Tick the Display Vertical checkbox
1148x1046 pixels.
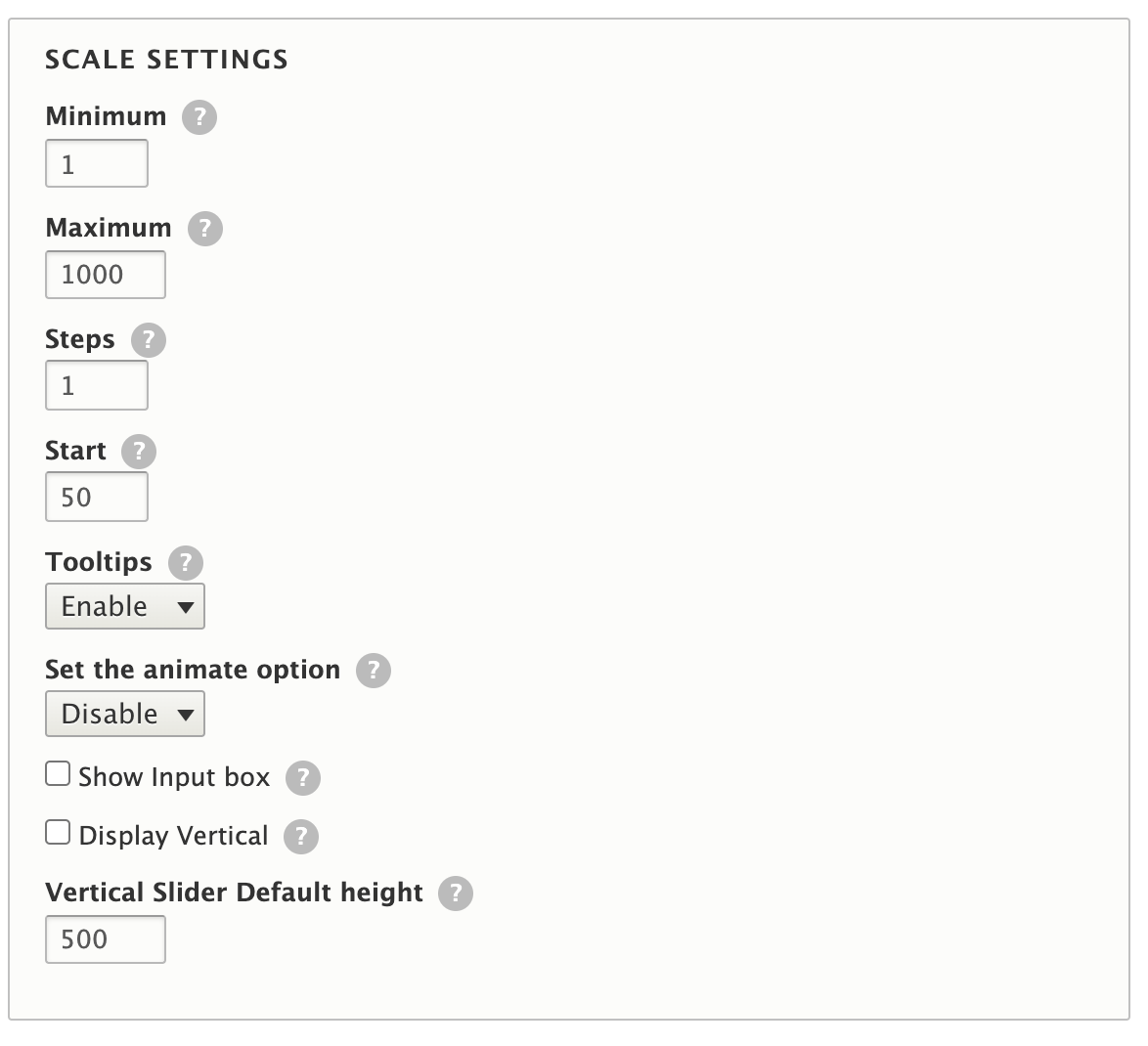(58, 832)
